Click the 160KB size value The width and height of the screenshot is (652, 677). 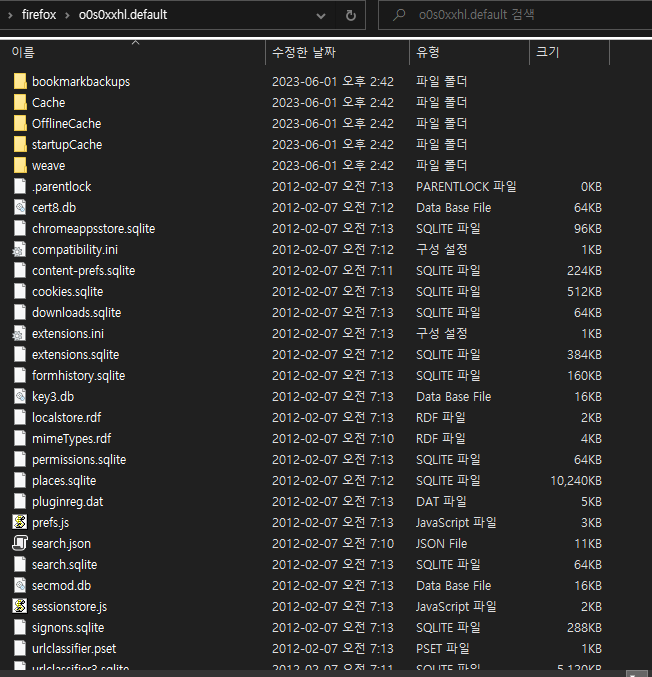coord(584,376)
